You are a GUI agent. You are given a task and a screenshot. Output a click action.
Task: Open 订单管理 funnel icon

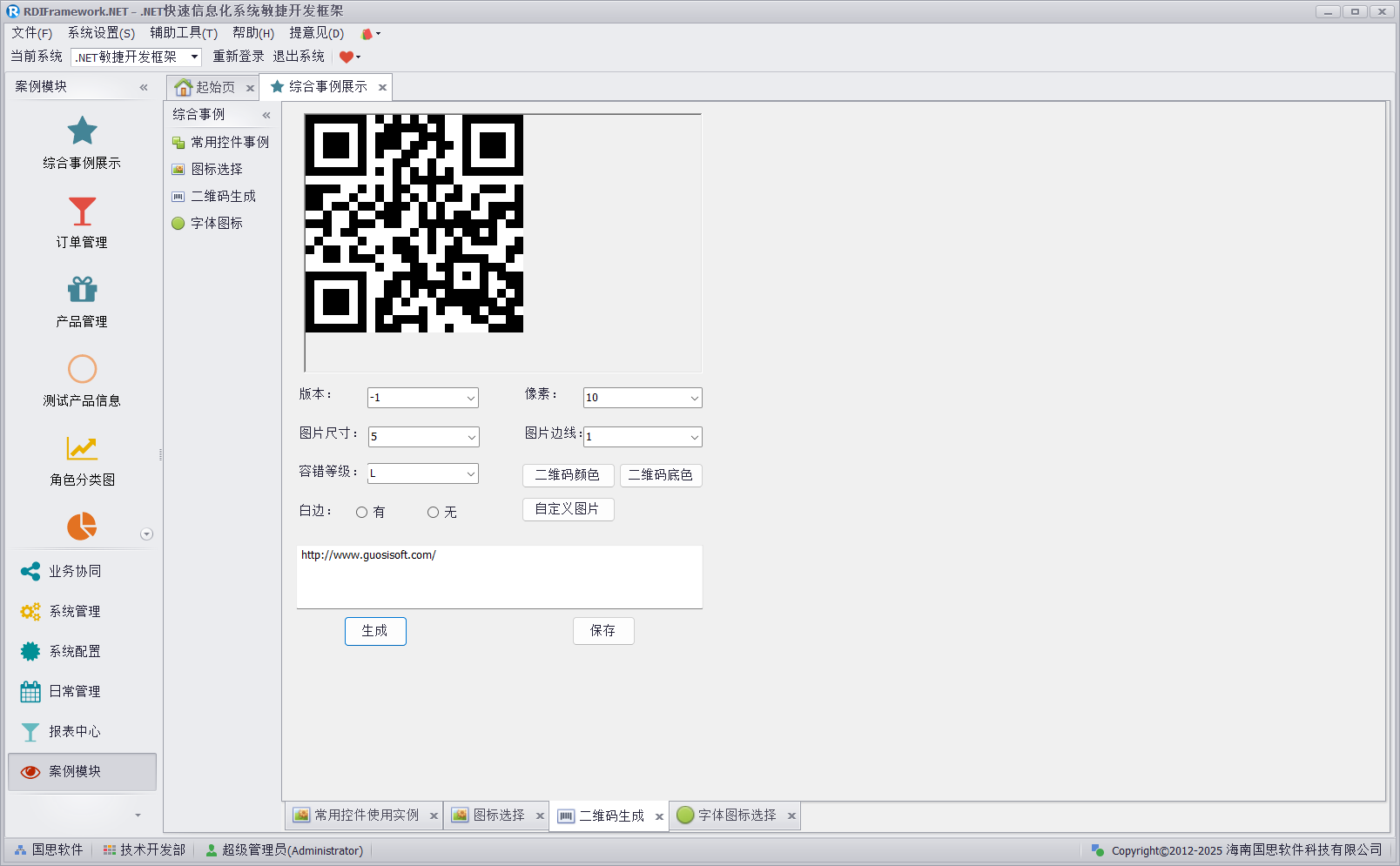82,211
